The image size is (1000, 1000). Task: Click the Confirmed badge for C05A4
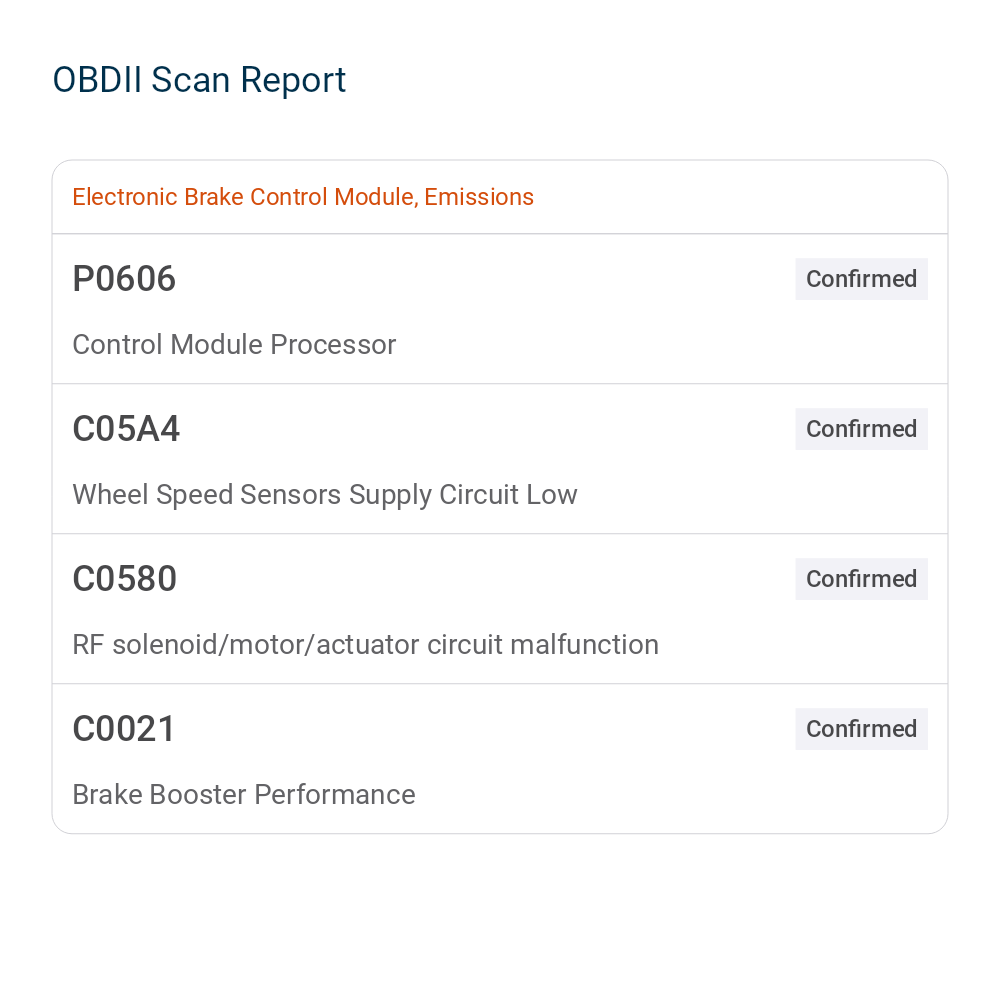click(861, 429)
